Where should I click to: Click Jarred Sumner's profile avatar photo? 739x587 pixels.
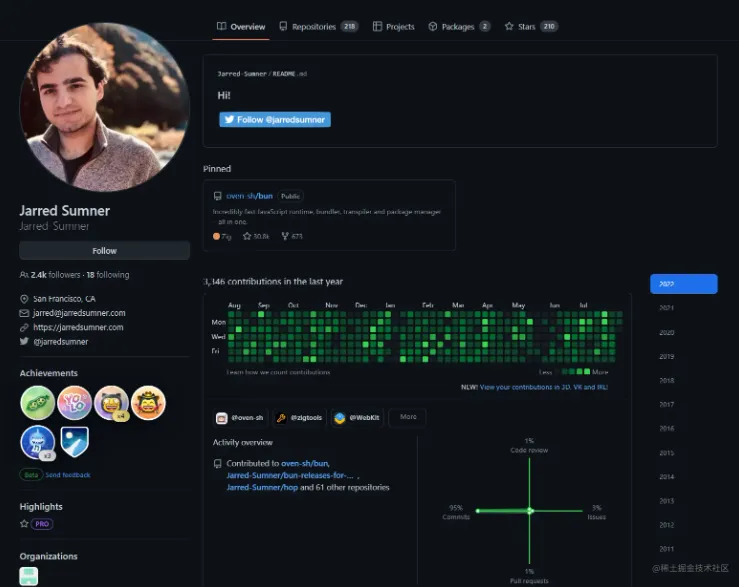click(105, 107)
